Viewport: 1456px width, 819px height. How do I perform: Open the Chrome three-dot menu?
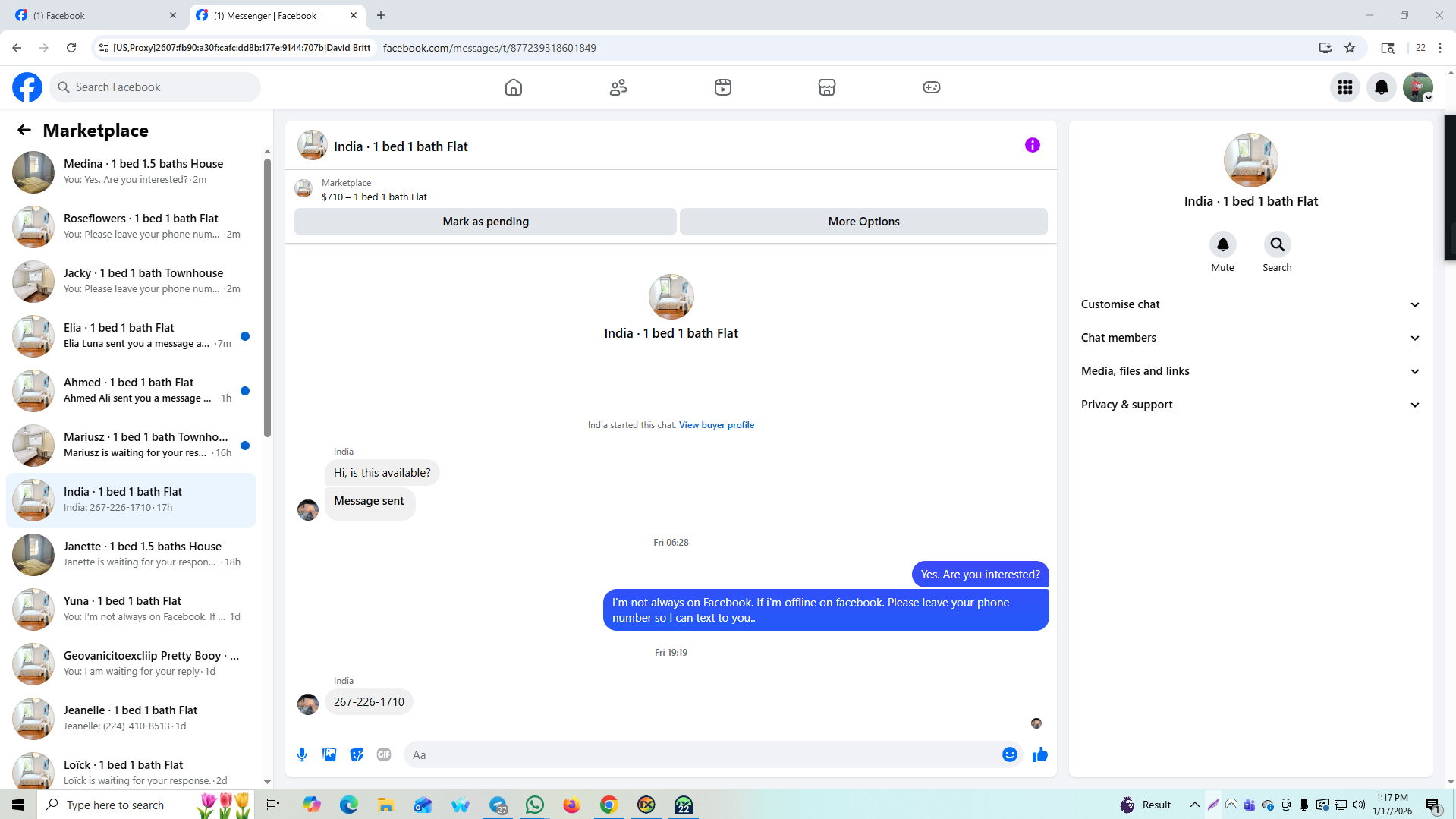tap(1440, 48)
